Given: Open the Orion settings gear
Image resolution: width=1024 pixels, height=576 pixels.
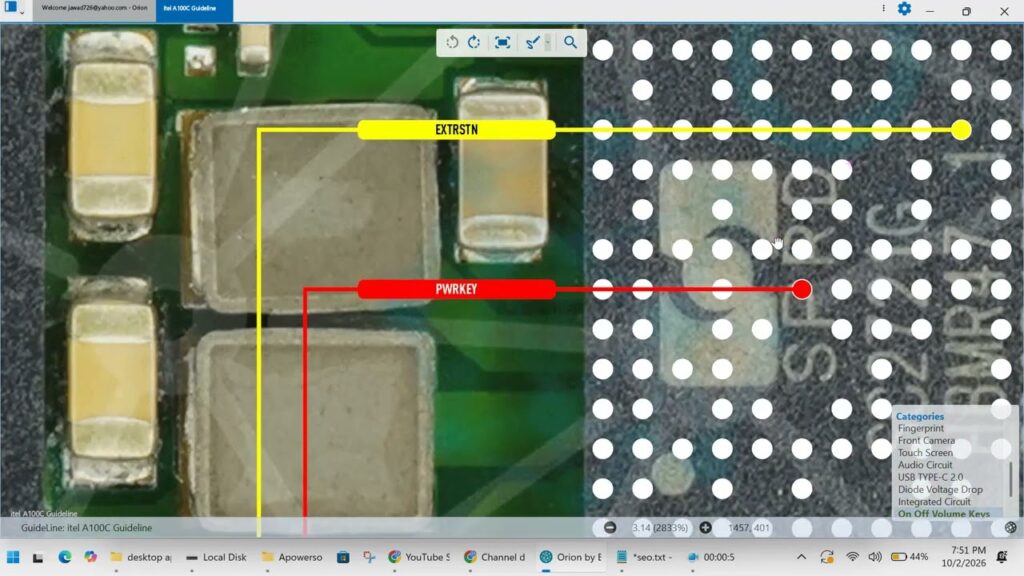Looking at the screenshot, I should 904,9.
